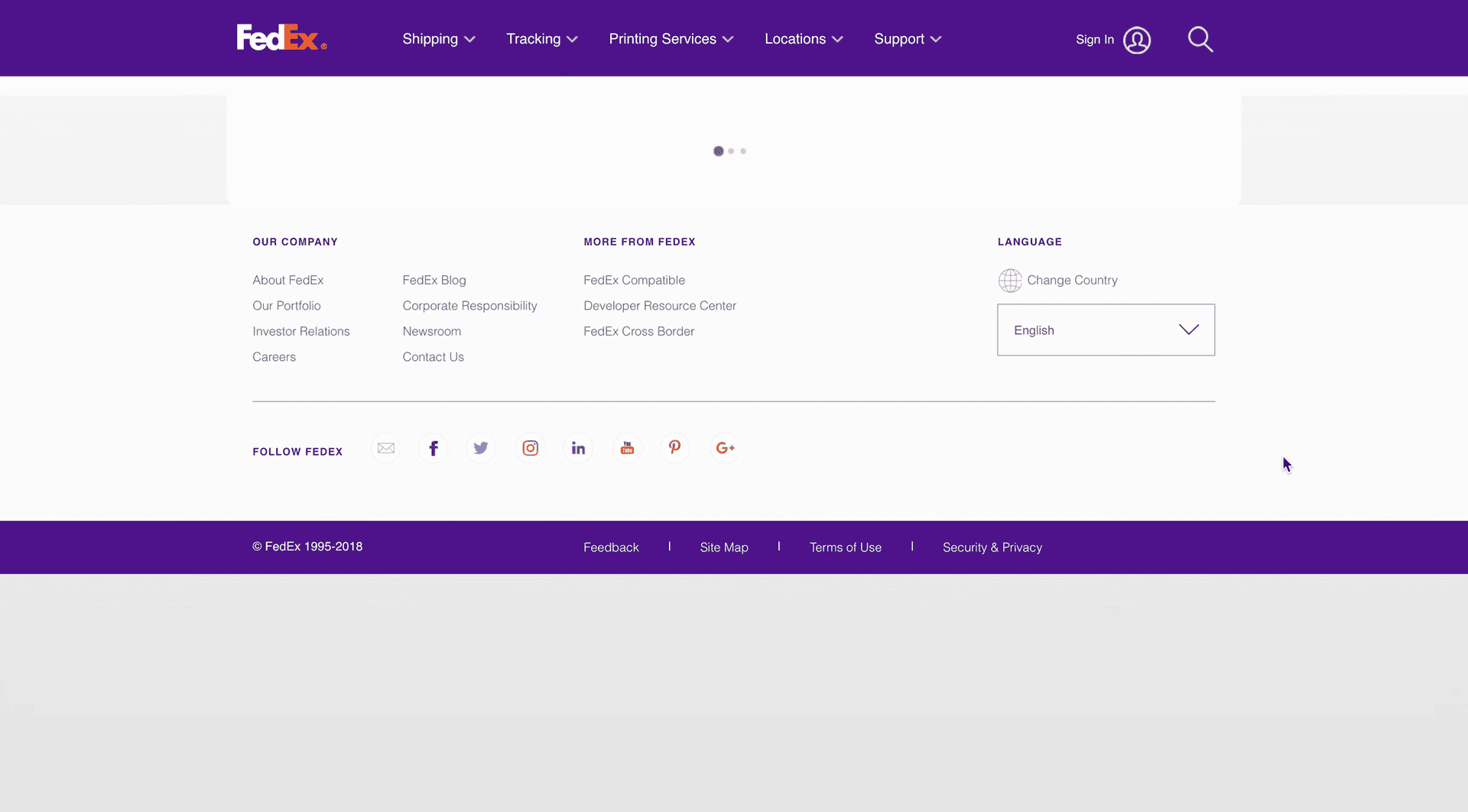Open FedEx YouTube icon

click(x=627, y=448)
